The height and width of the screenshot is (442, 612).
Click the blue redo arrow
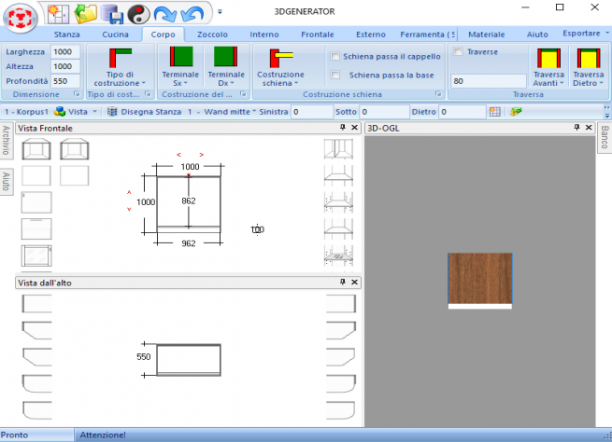165,14
